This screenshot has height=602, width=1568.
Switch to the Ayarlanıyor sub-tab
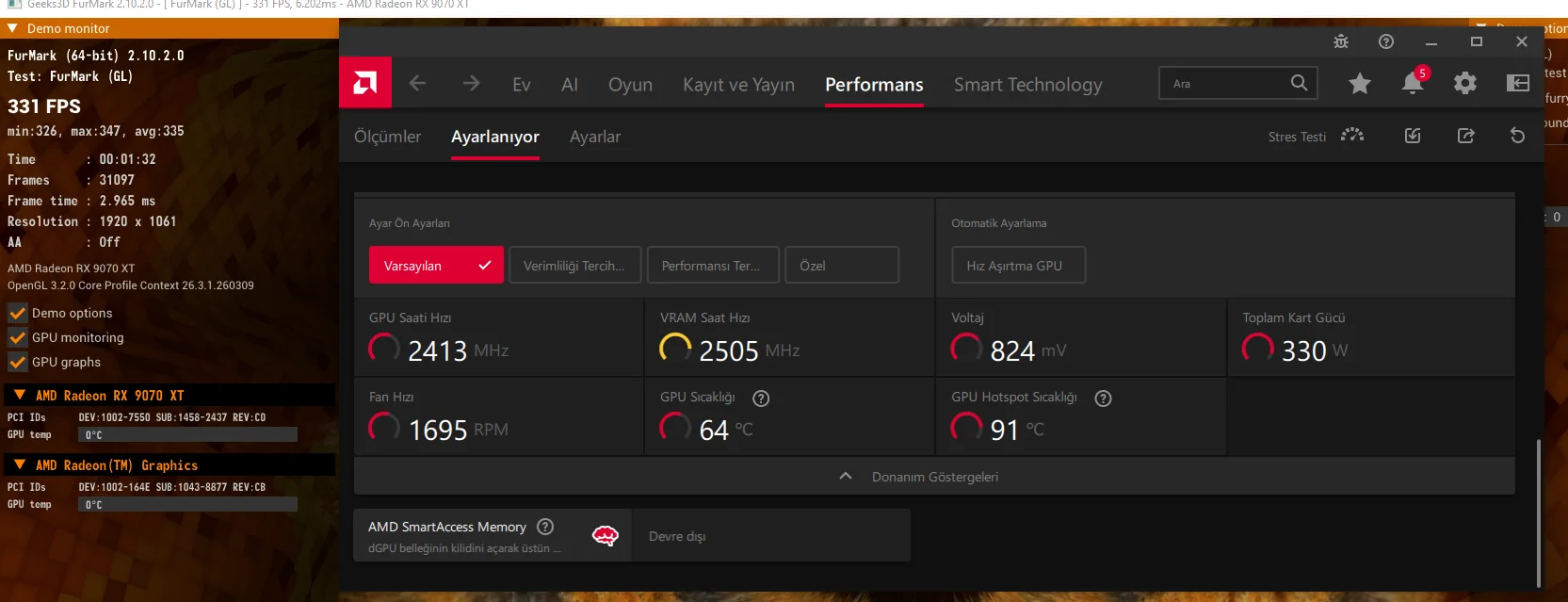[495, 137]
